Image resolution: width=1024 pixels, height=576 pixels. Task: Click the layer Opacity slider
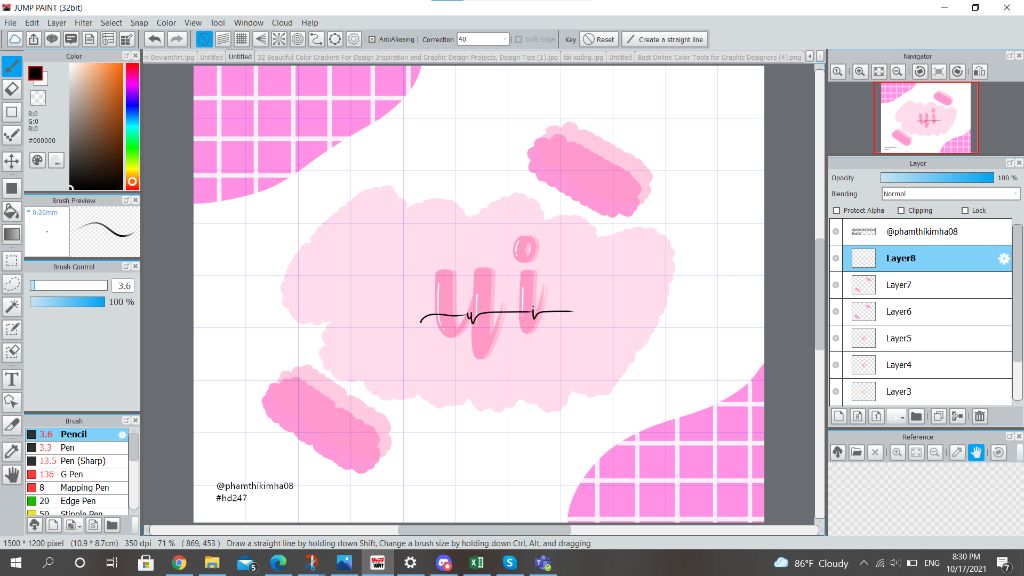pos(936,178)
